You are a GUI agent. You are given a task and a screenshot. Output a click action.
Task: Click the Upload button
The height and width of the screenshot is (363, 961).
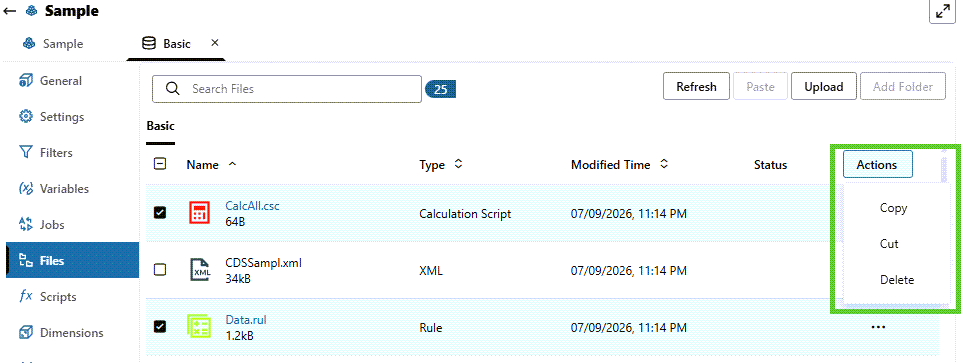824,86
